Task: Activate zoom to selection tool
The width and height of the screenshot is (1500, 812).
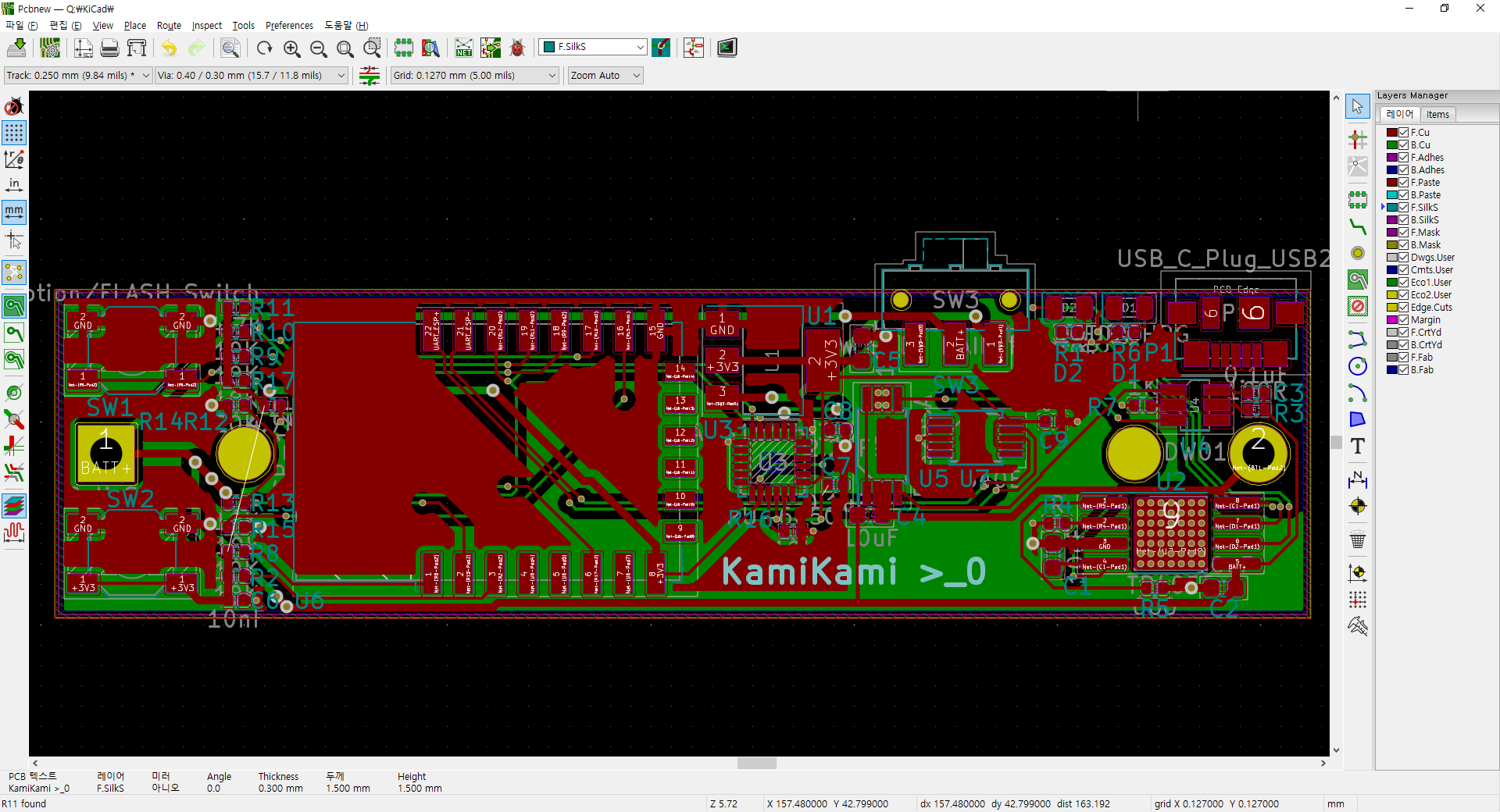Action: point(372,48)
